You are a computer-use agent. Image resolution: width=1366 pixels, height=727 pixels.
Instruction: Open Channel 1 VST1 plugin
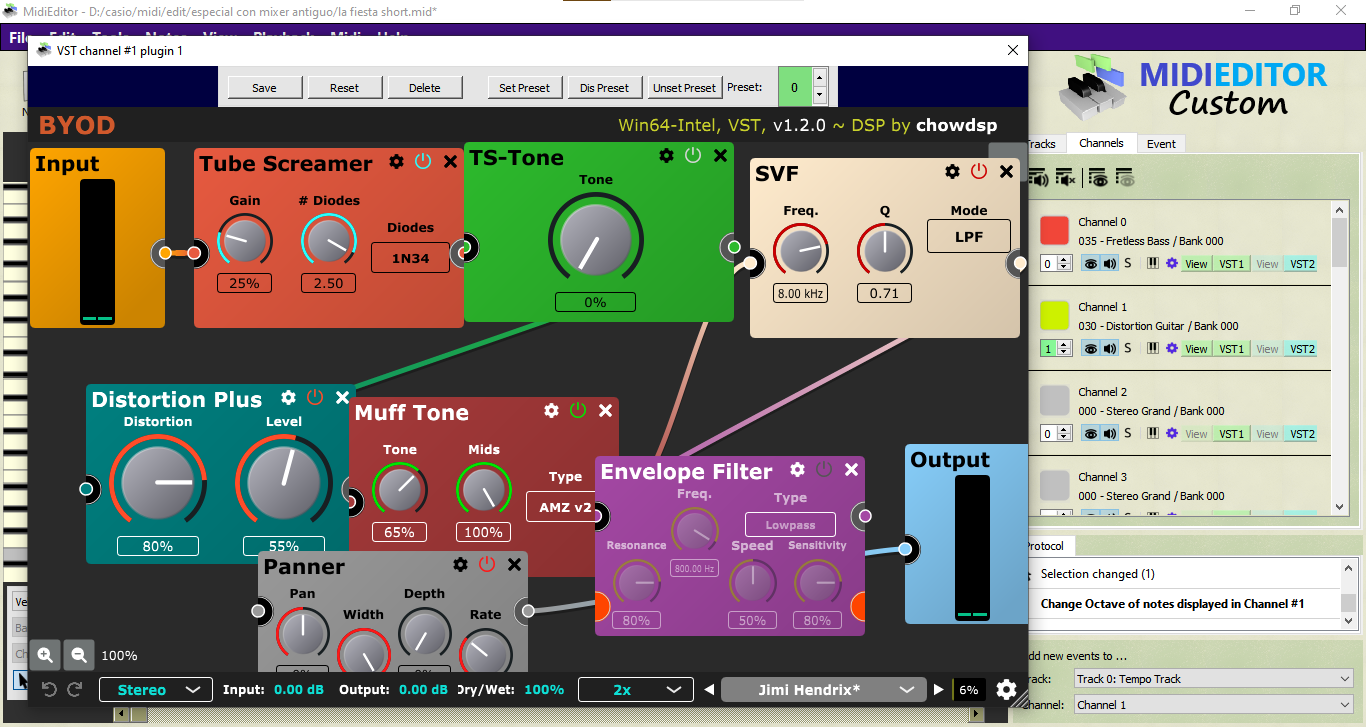tap(1231, 349)
